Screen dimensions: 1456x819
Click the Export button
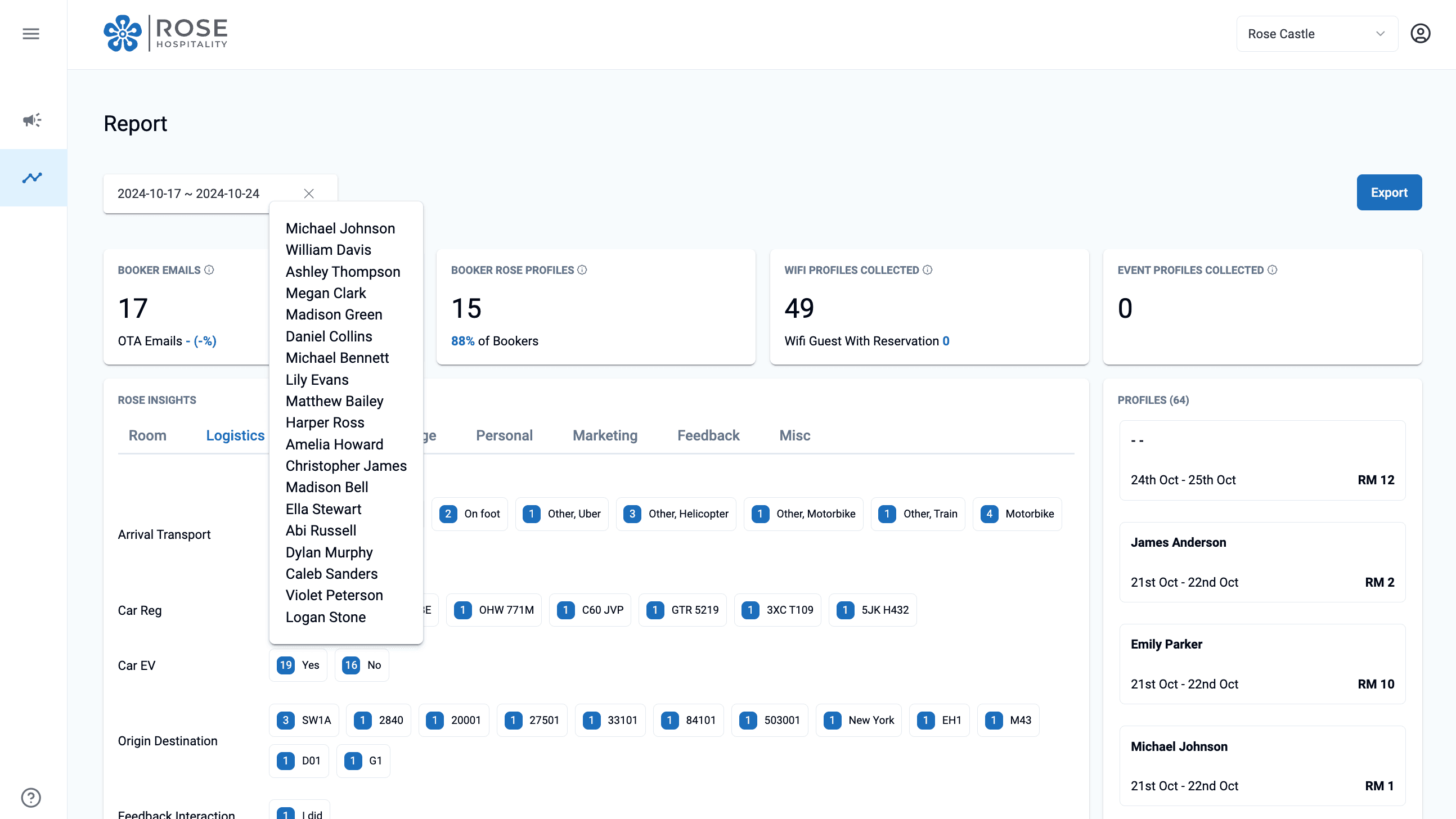(x=1388, y=193)
